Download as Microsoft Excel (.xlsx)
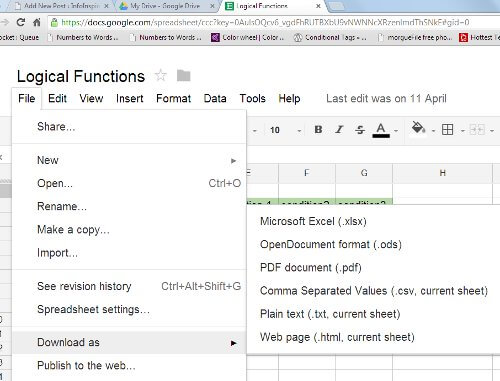 coord(373,221)
